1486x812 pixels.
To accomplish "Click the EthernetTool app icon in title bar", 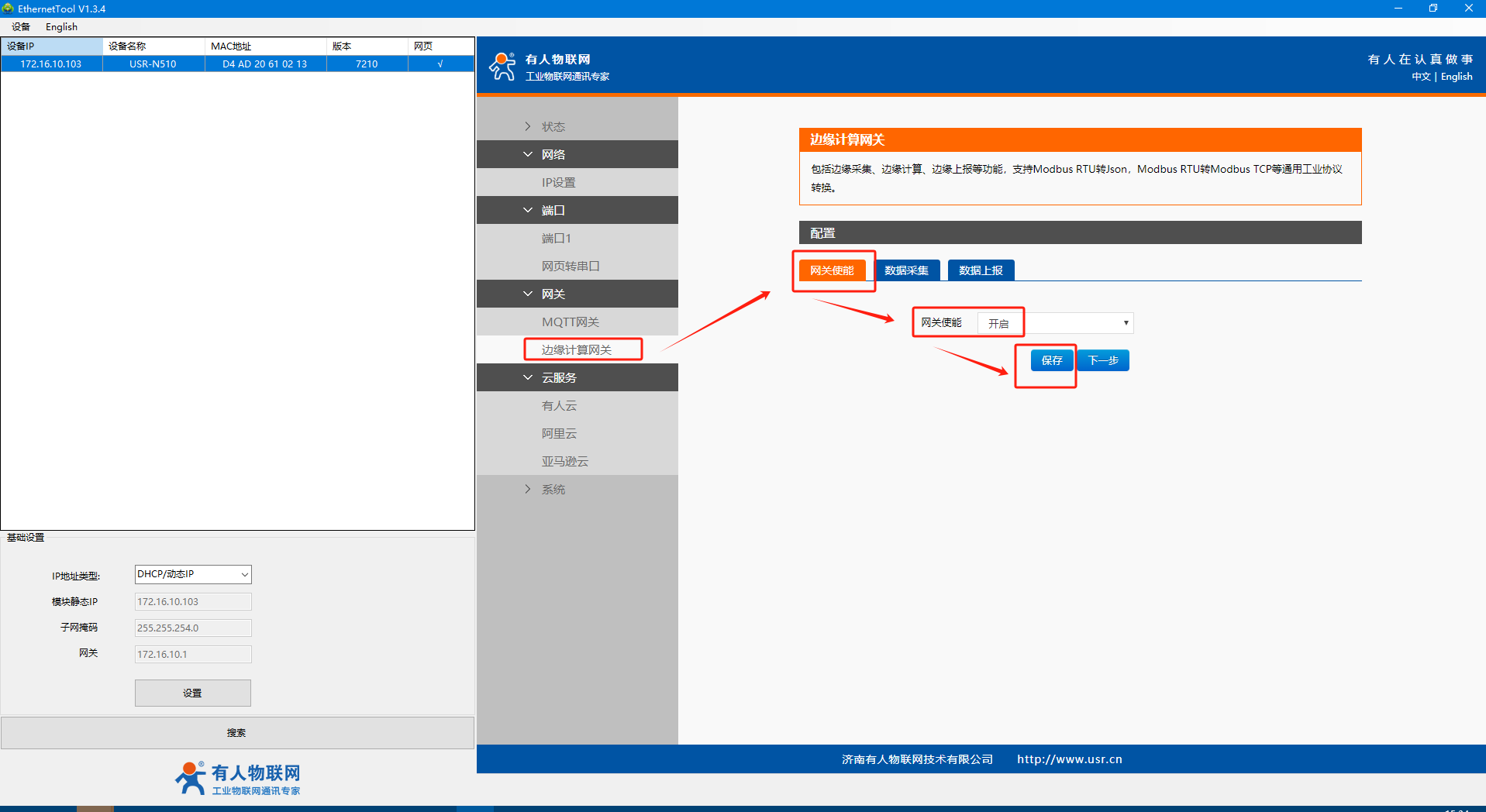I will click(9, 9).
